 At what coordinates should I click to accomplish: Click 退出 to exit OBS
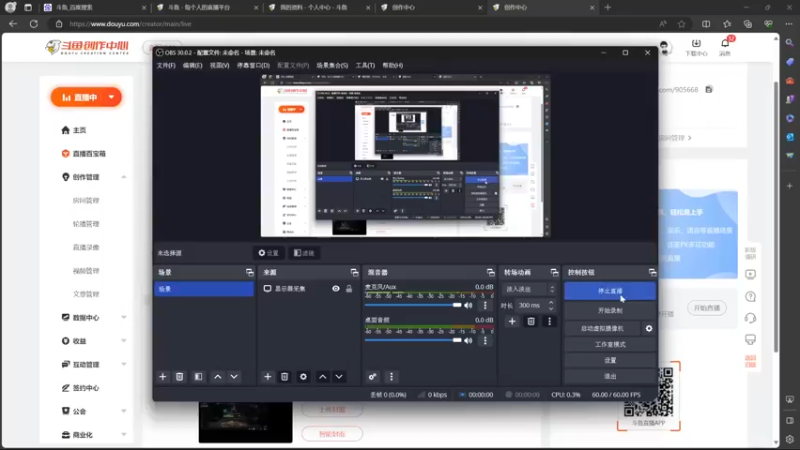tap(610, 376)
